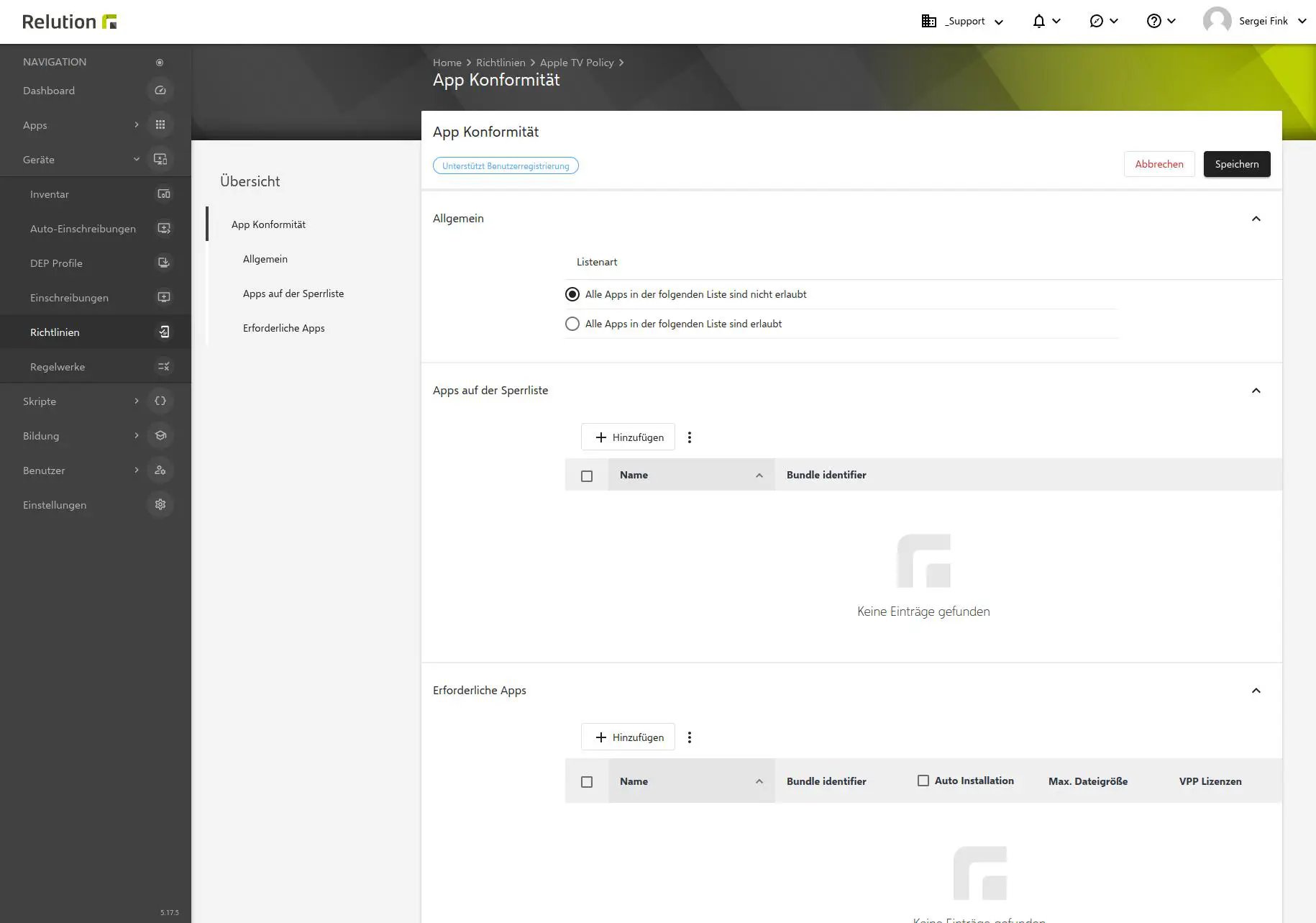Screen dimensions: 1316x923
Task: Click the Einstellungen gear icon
Action: (x=160, y=505)
